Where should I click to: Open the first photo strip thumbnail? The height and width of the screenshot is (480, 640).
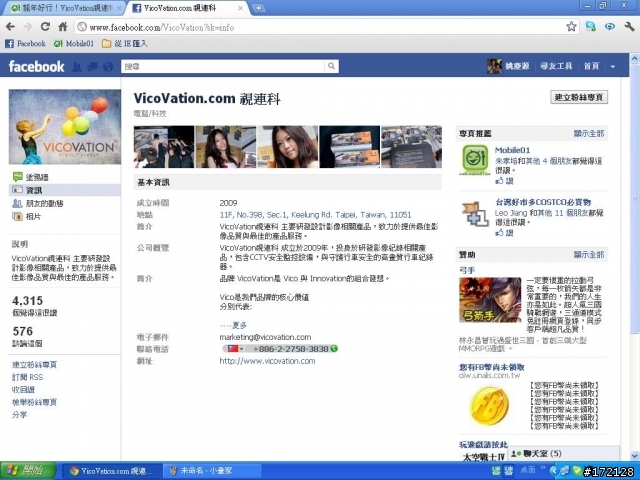164,147
